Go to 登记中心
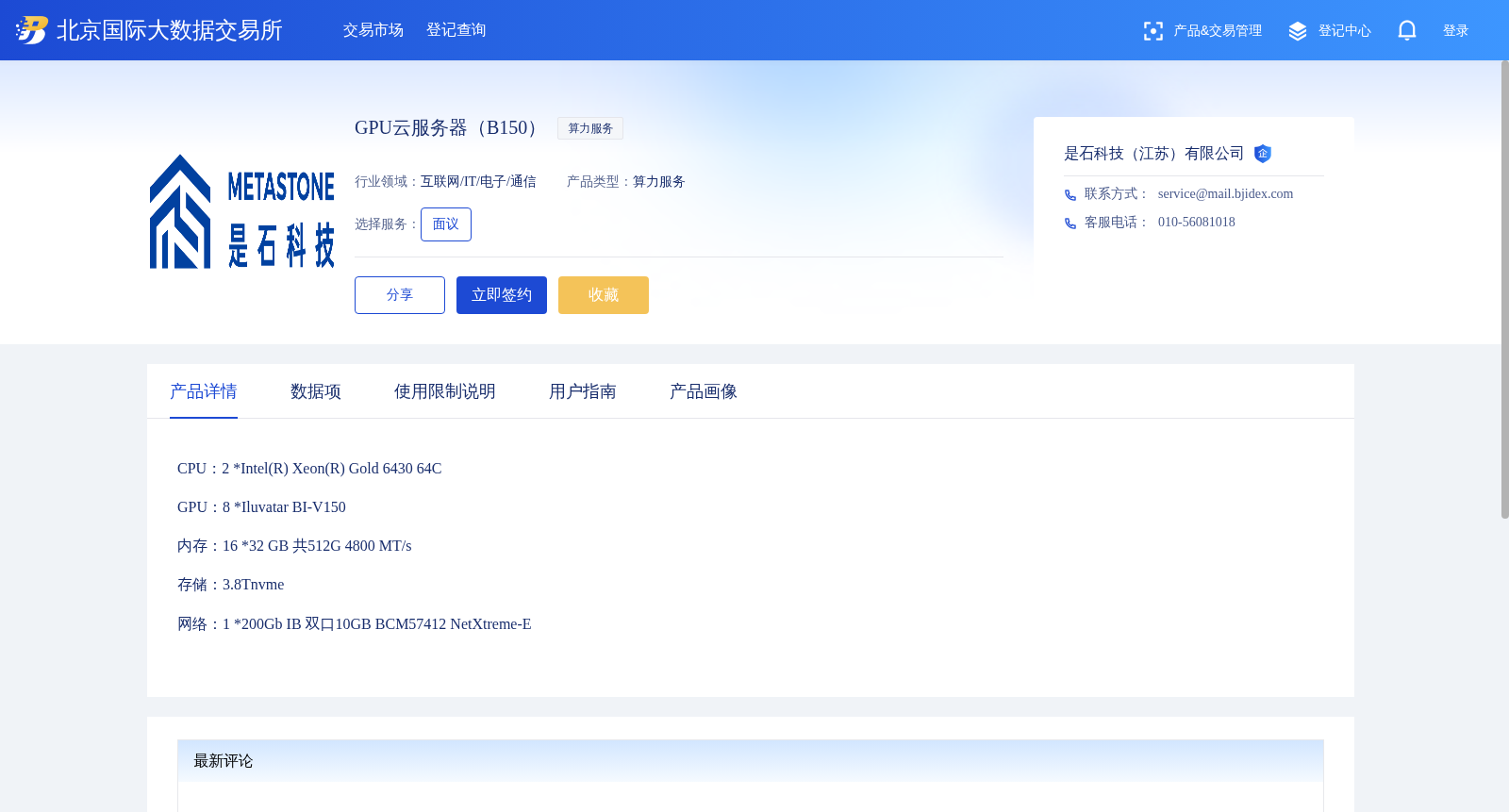 (1344, 31)
